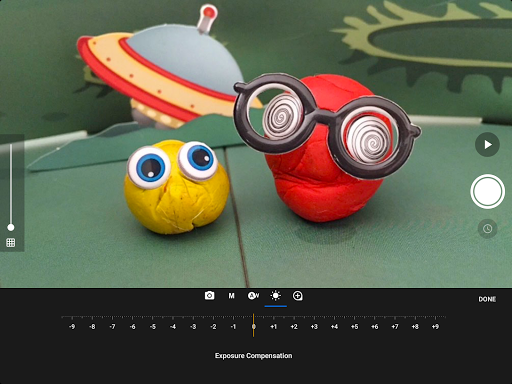The image size is (512, 384).
Task: Open the interval timer clock icon
Action: coord(487,229)
